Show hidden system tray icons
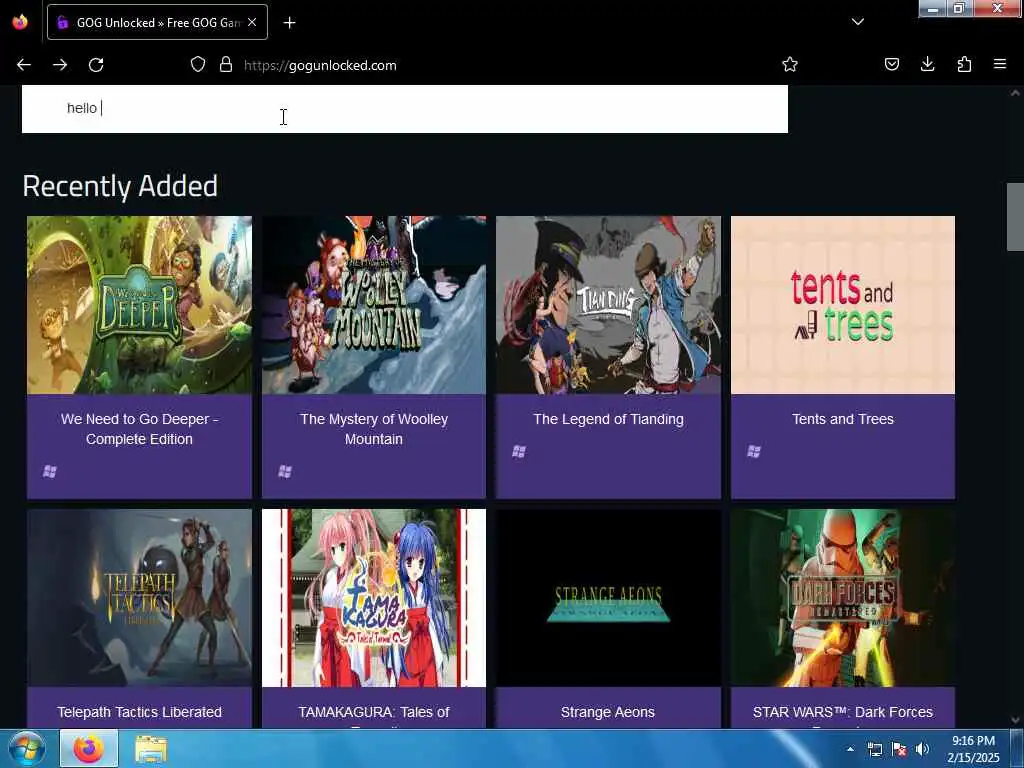The height and width of the screenshot is (768, 1024). [x=850, y=749]
